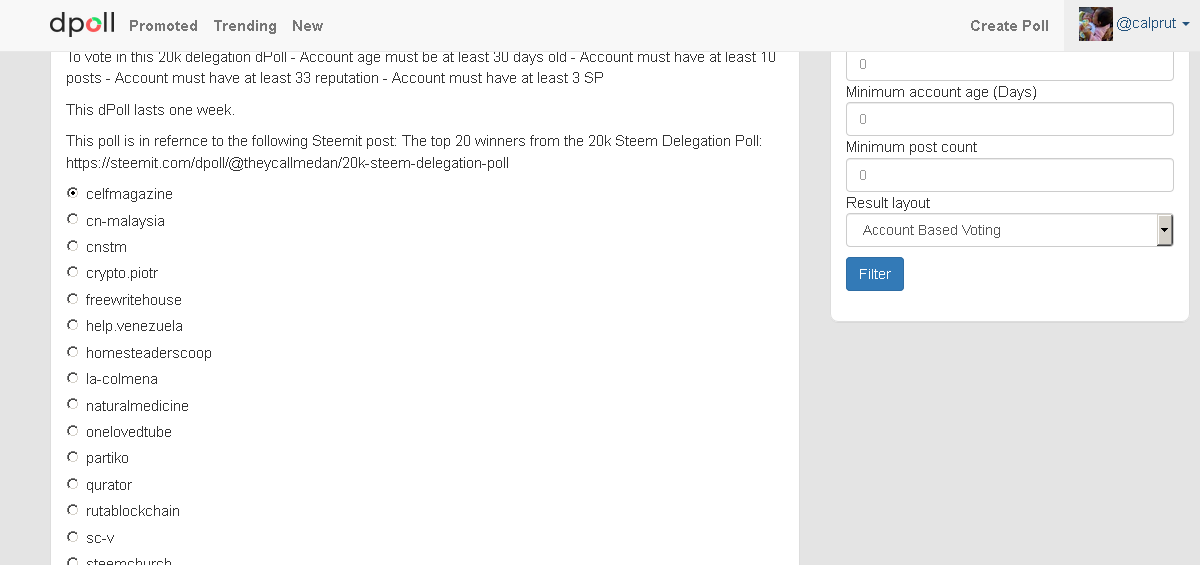Select the la-colmena radio option
Screen dimensions: 1200x565
click(x=73, y=378)
